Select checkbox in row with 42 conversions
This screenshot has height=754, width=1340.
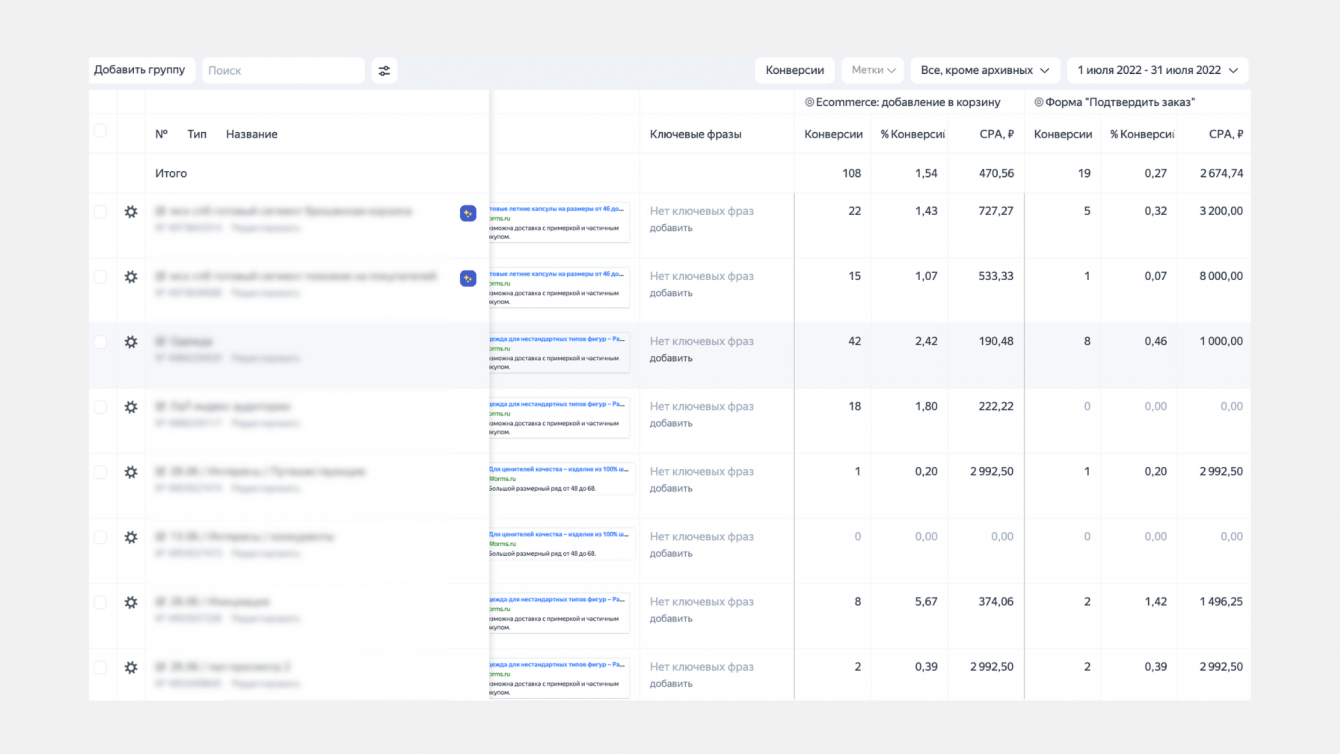tap(100, 342)
